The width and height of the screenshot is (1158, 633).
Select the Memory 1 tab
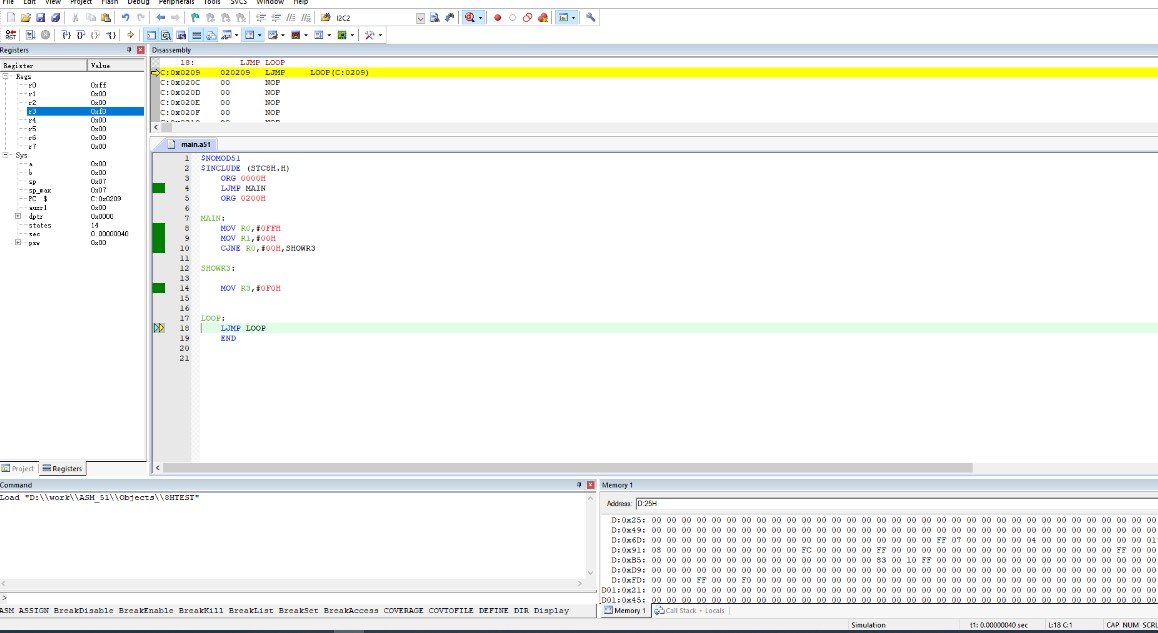click(624, 610)
